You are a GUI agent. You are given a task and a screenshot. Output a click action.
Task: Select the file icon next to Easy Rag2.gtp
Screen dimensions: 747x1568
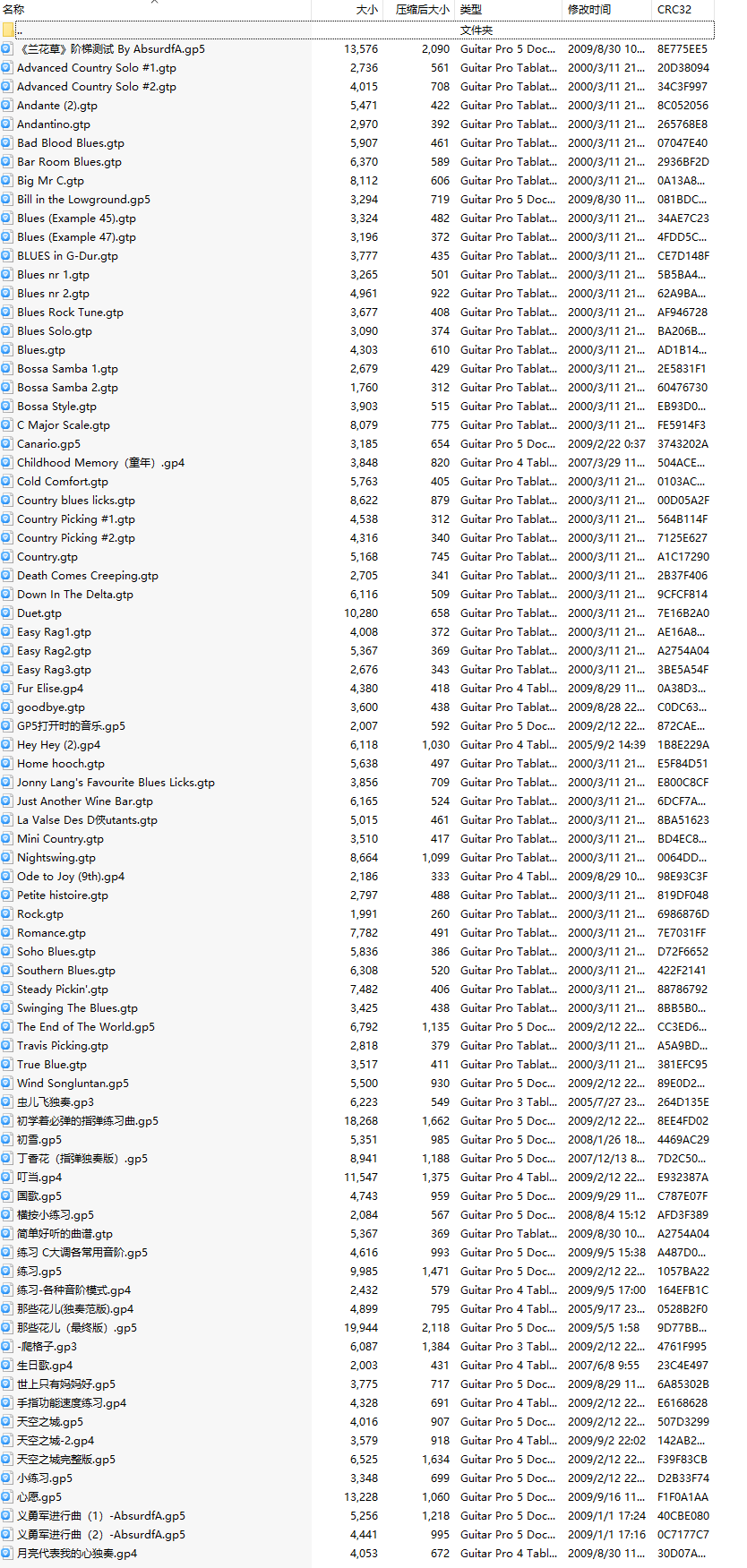point(7,651)
